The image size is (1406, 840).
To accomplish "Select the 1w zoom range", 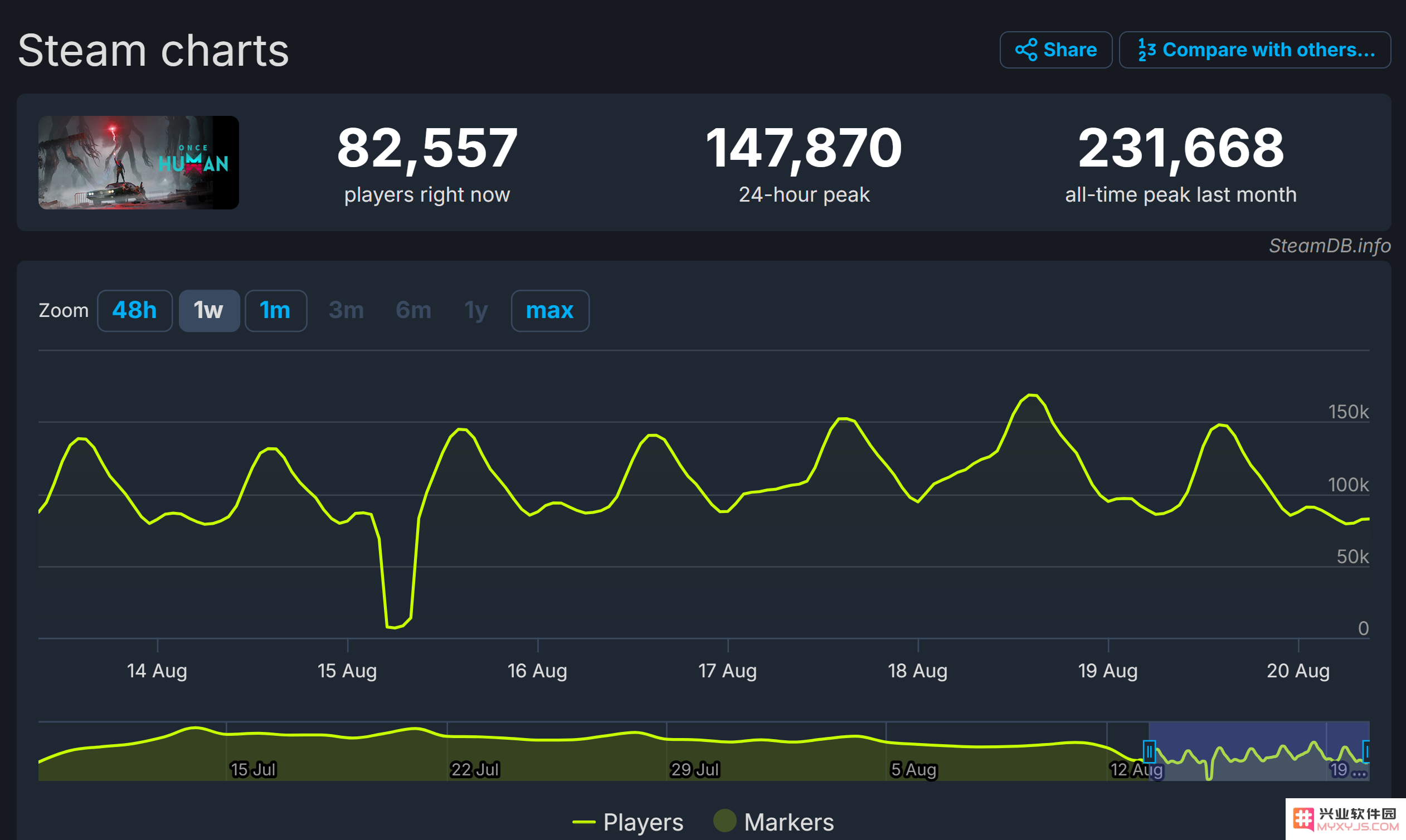I will [x=209, y=311].
